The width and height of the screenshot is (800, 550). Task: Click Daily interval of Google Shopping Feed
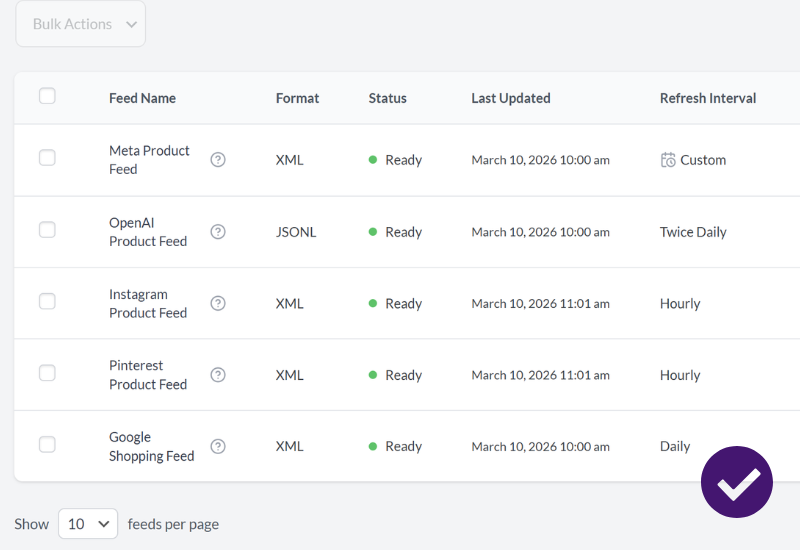point(675,446)
